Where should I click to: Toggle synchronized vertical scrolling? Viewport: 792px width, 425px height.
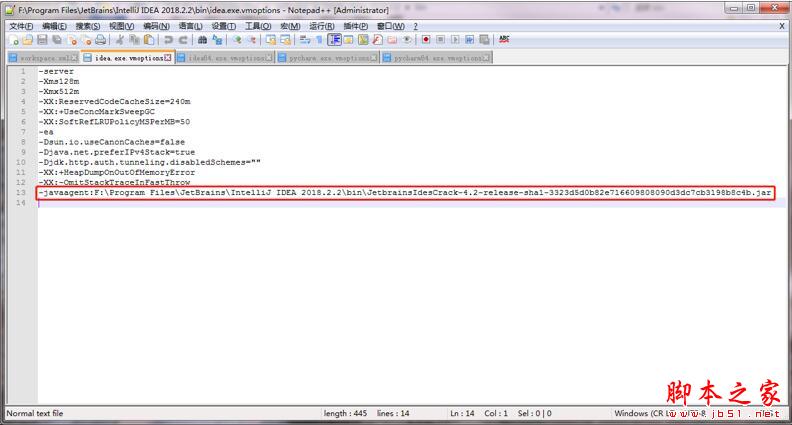271,40
